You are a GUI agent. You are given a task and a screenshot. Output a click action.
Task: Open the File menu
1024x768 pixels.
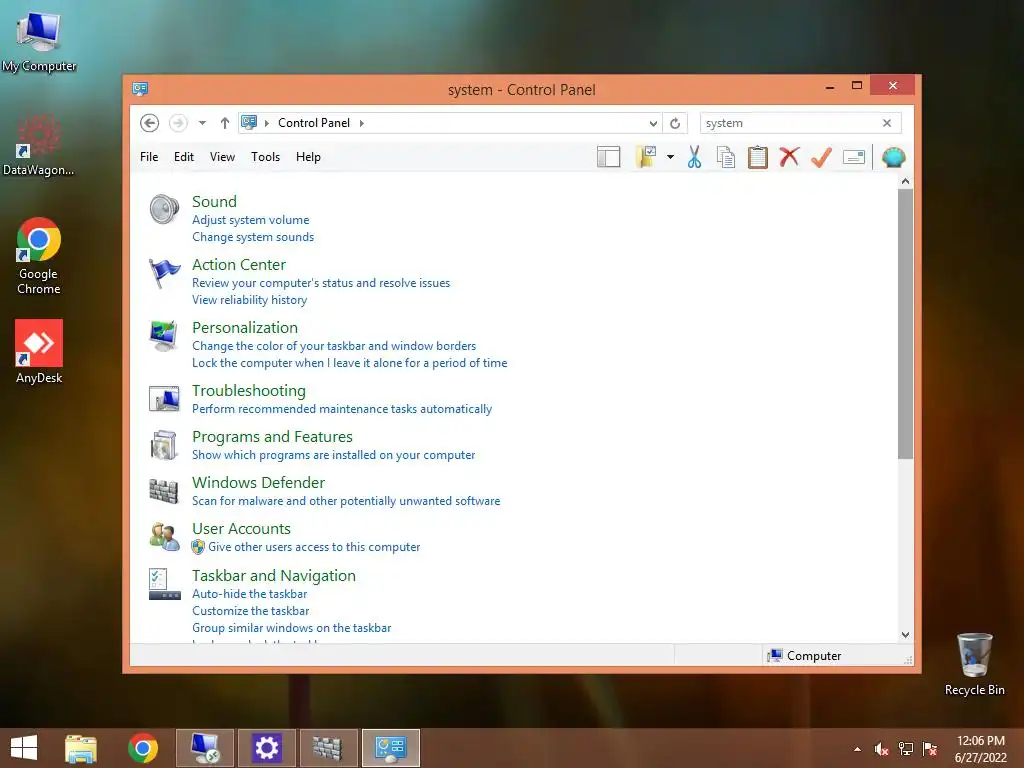pos(149,157)
